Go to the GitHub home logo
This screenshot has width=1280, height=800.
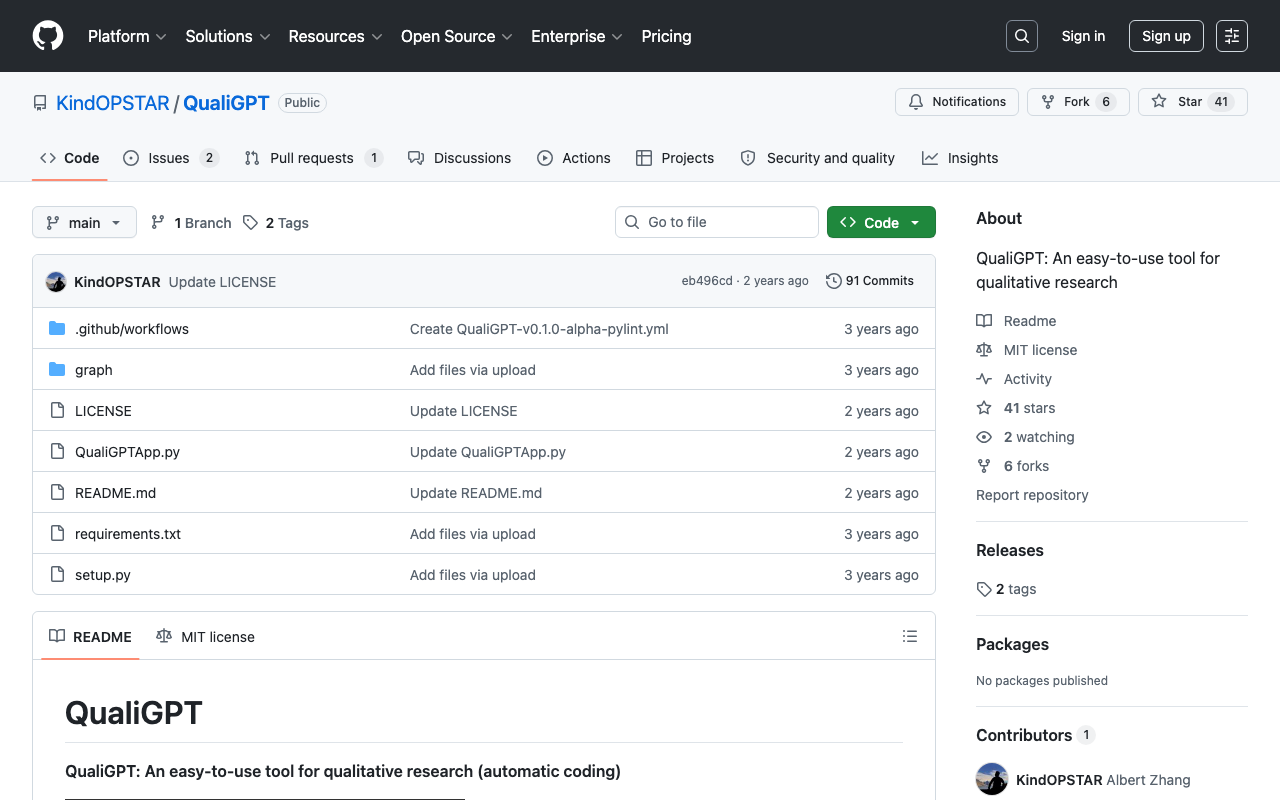[48, 36]
